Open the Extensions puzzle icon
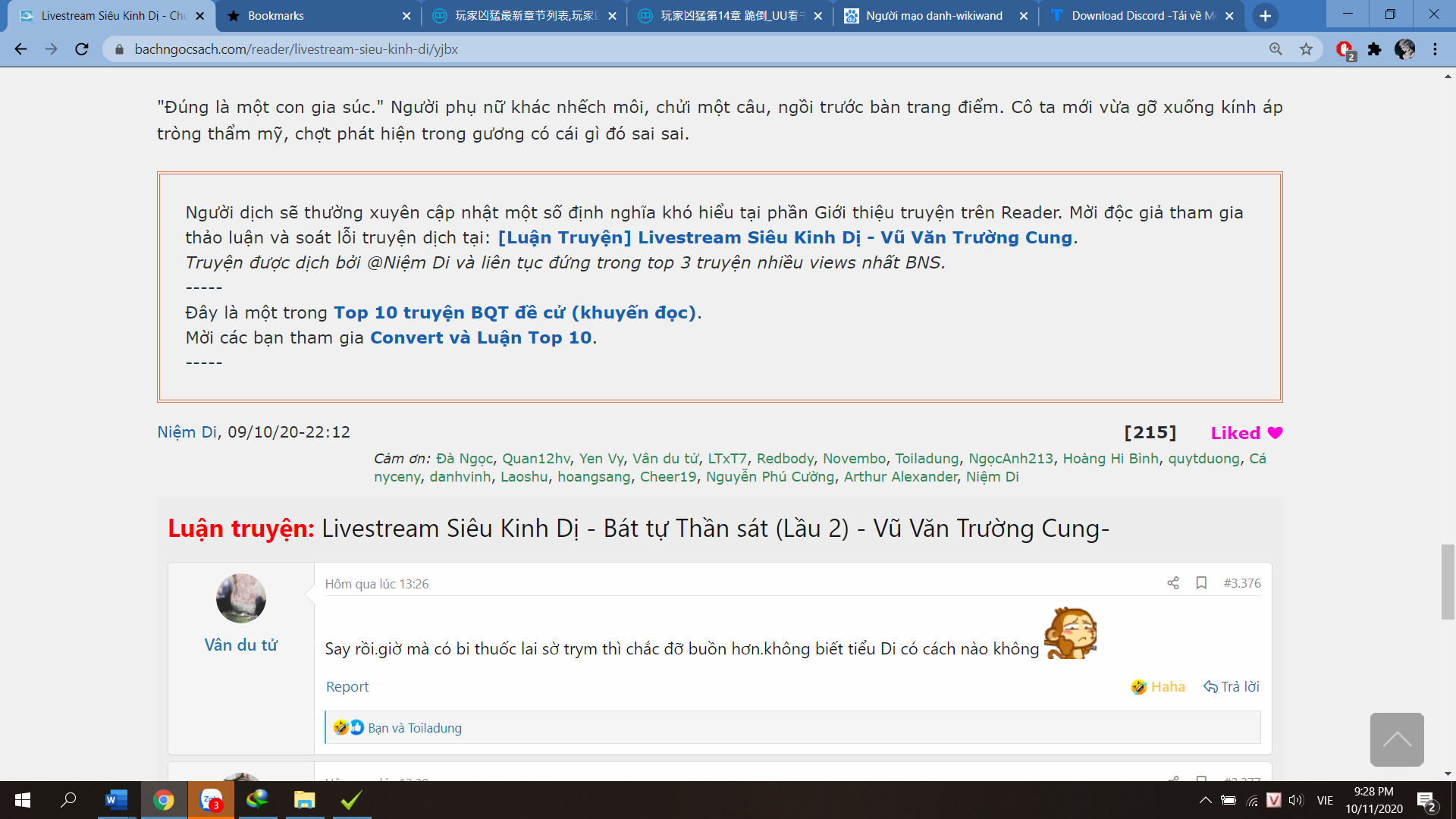The height and width of the screenshot is (819, 1456). (x=1374, y=49)
